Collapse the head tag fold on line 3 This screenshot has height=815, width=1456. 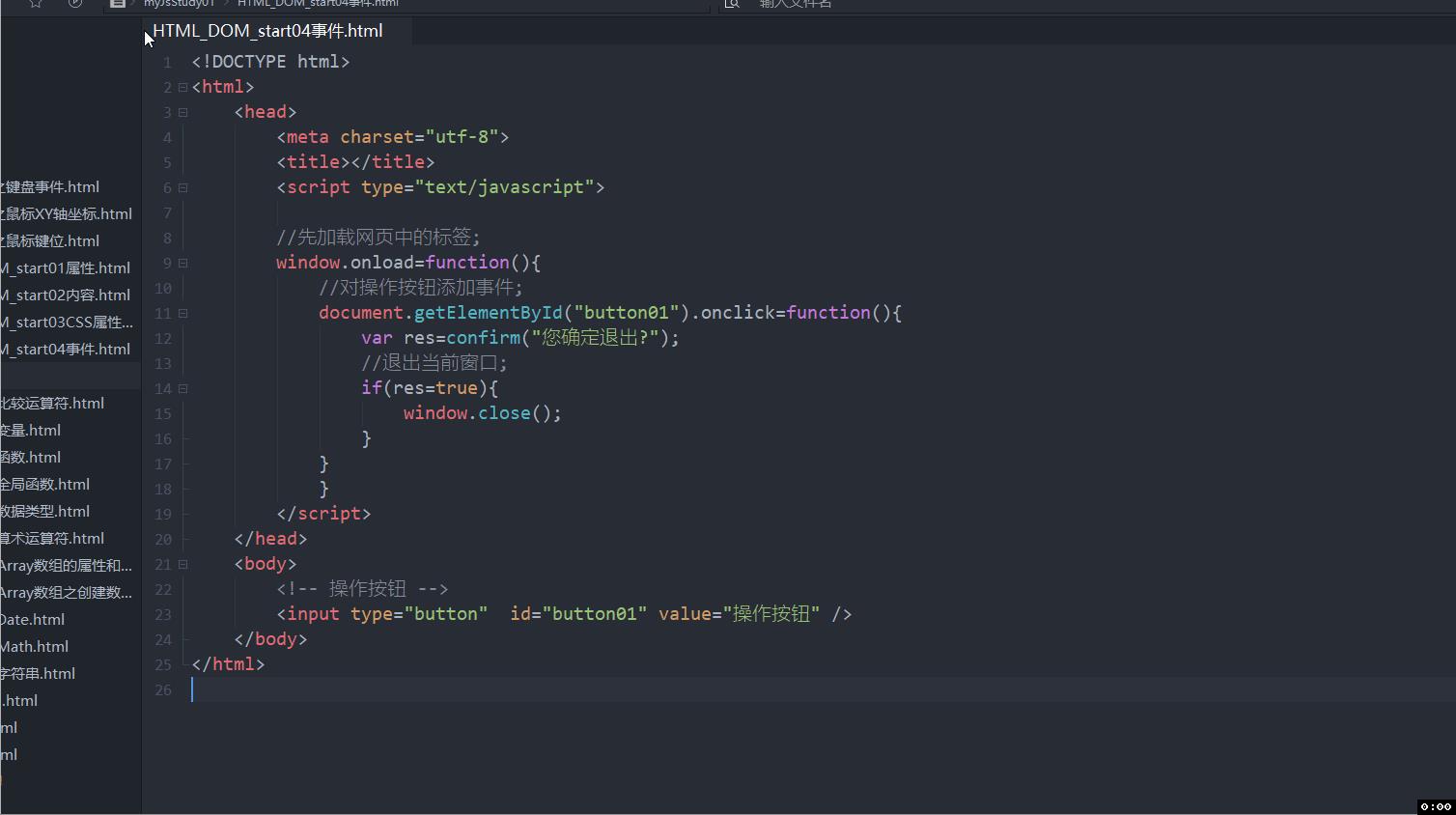(182, 112)
